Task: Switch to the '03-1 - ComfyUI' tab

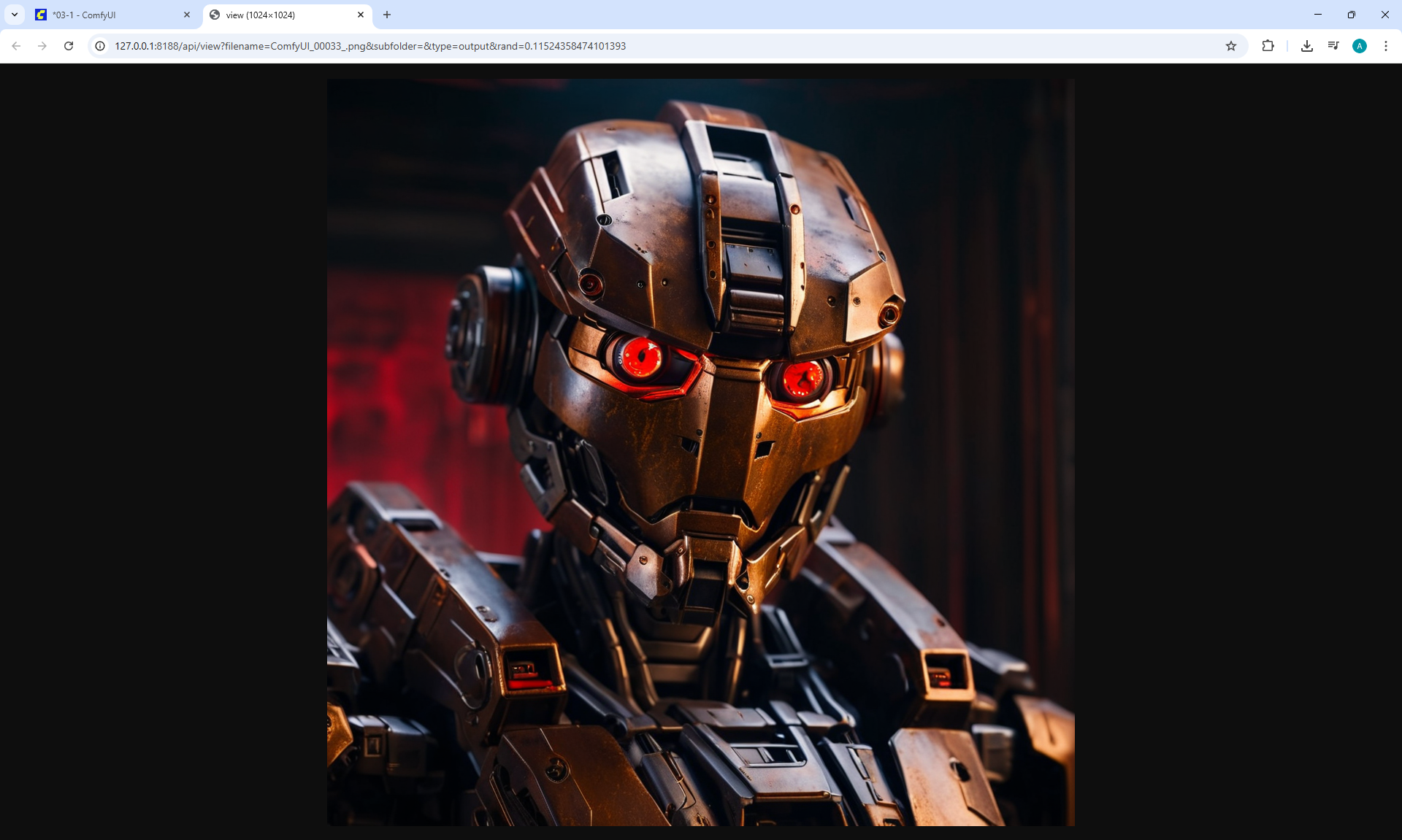Action: tap(110, 15)
